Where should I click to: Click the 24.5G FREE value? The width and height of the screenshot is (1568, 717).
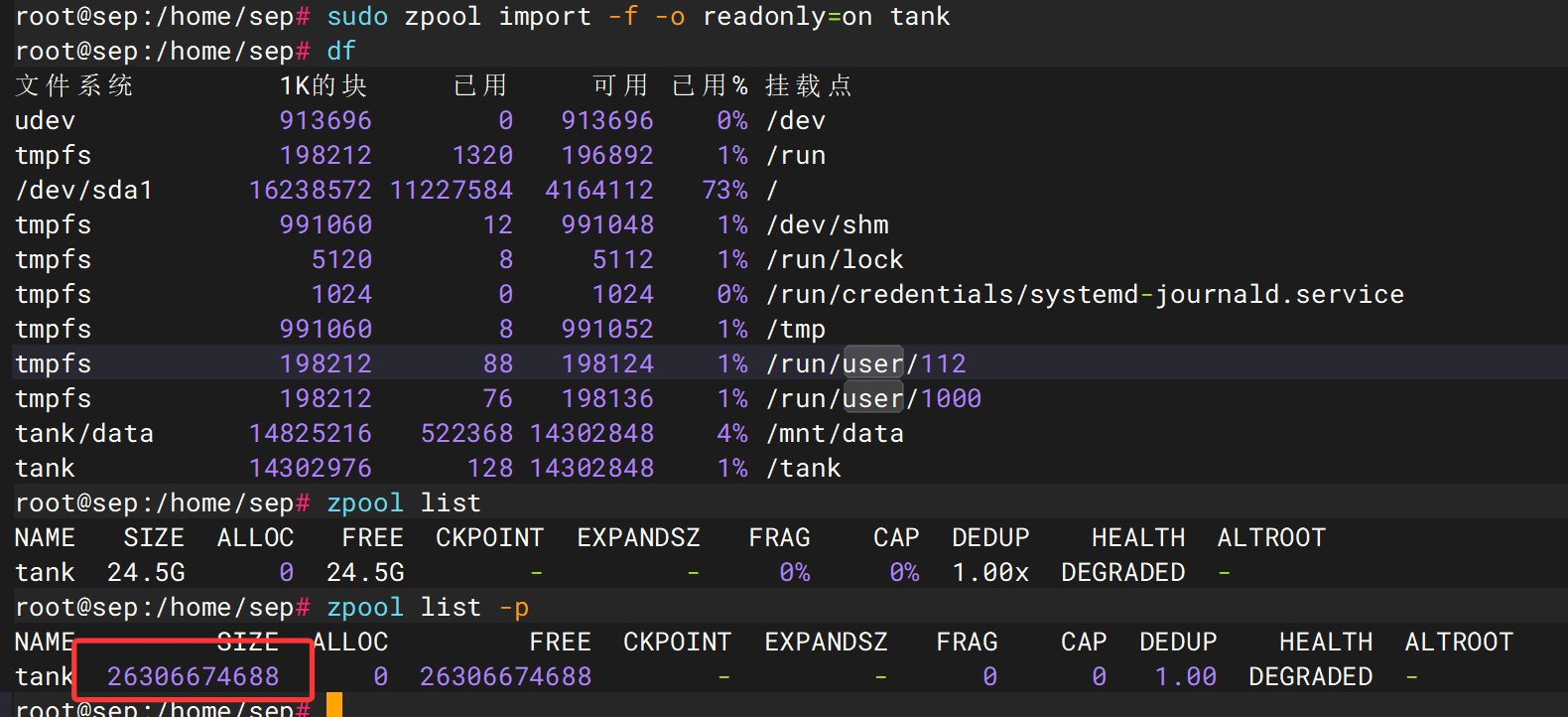click(365, 573)
